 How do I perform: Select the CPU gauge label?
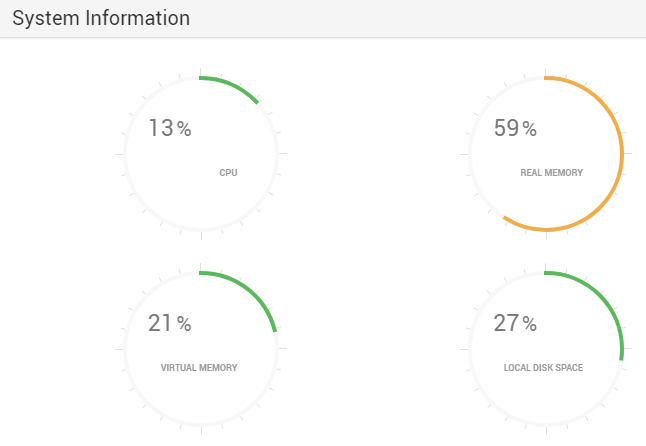pos(228,173)
